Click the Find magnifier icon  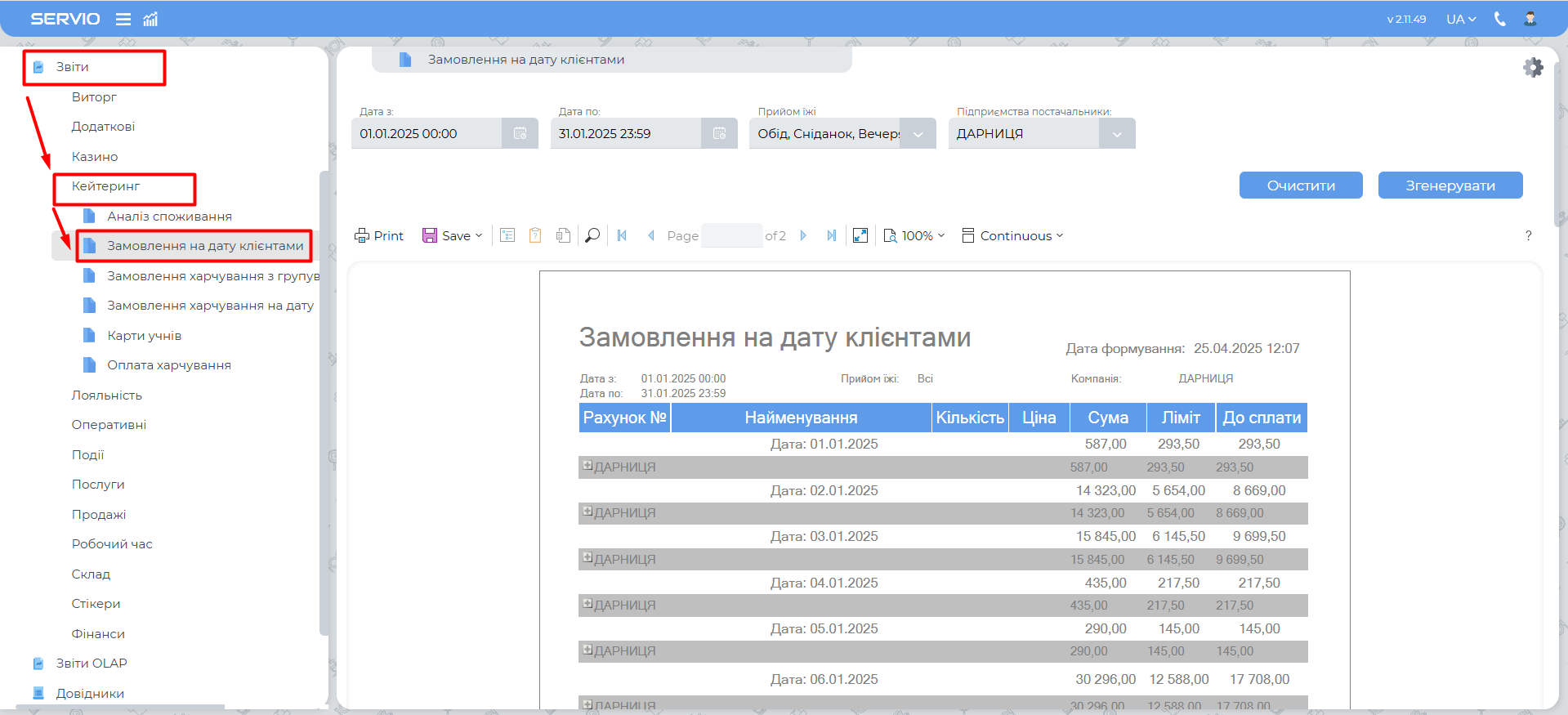(592, 235)
